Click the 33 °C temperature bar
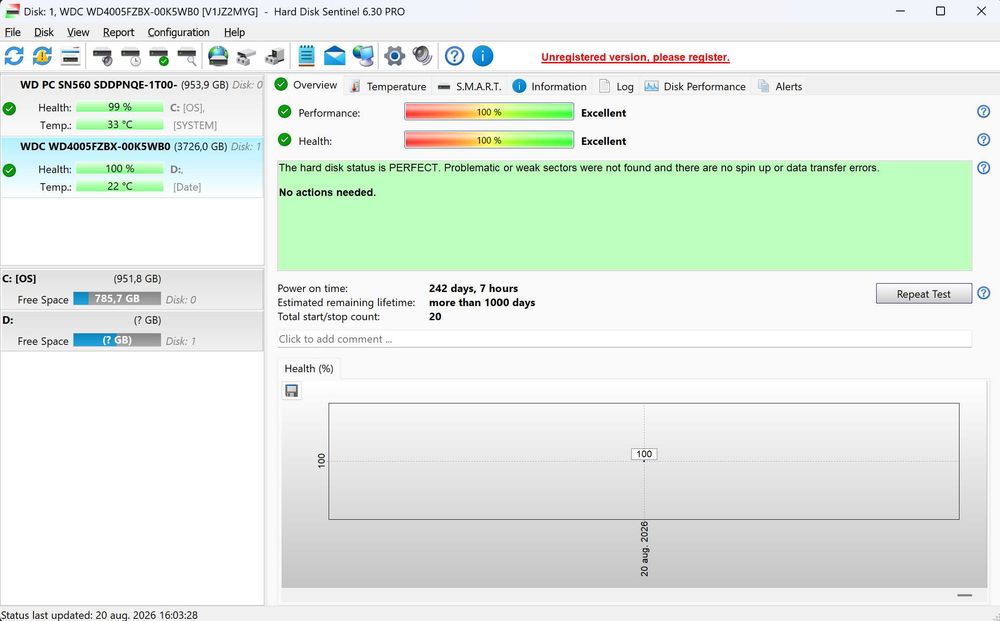1000x621 pixels. click(x=120, y=125)
